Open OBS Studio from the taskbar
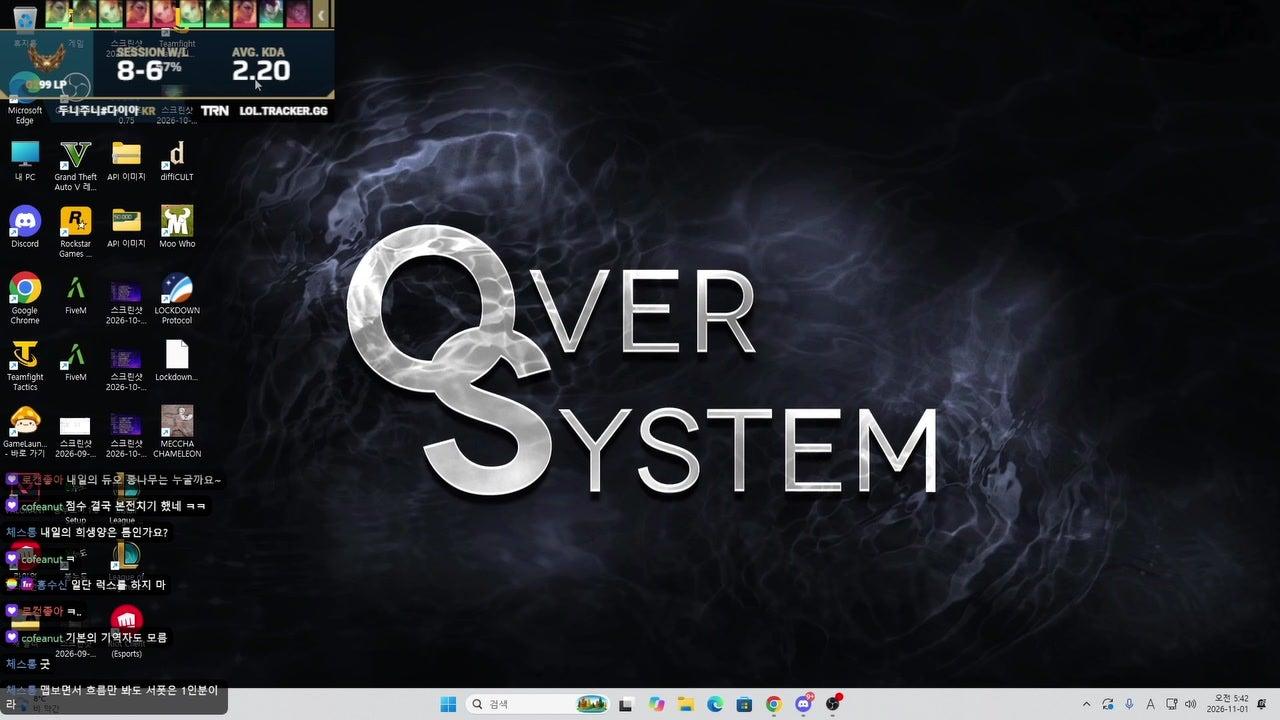1280x720 pixels. [x=833, y=704]
